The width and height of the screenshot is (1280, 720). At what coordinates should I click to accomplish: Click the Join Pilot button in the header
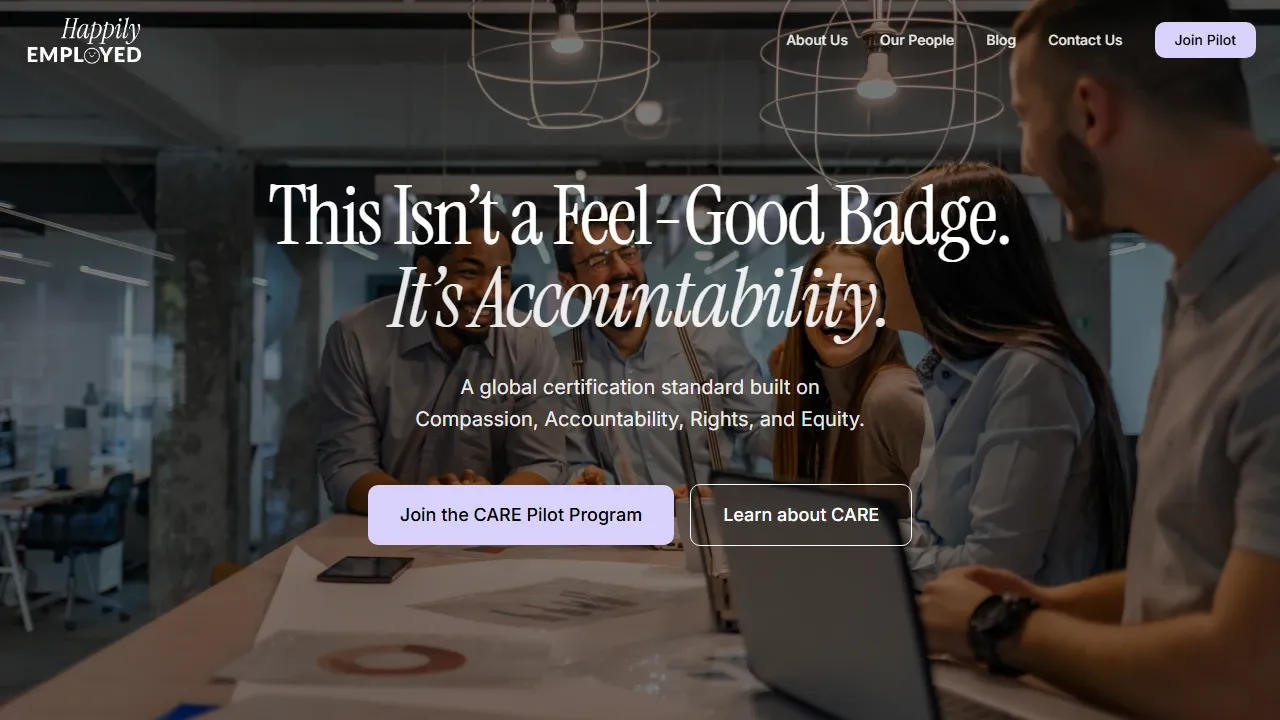[1205, 40]
